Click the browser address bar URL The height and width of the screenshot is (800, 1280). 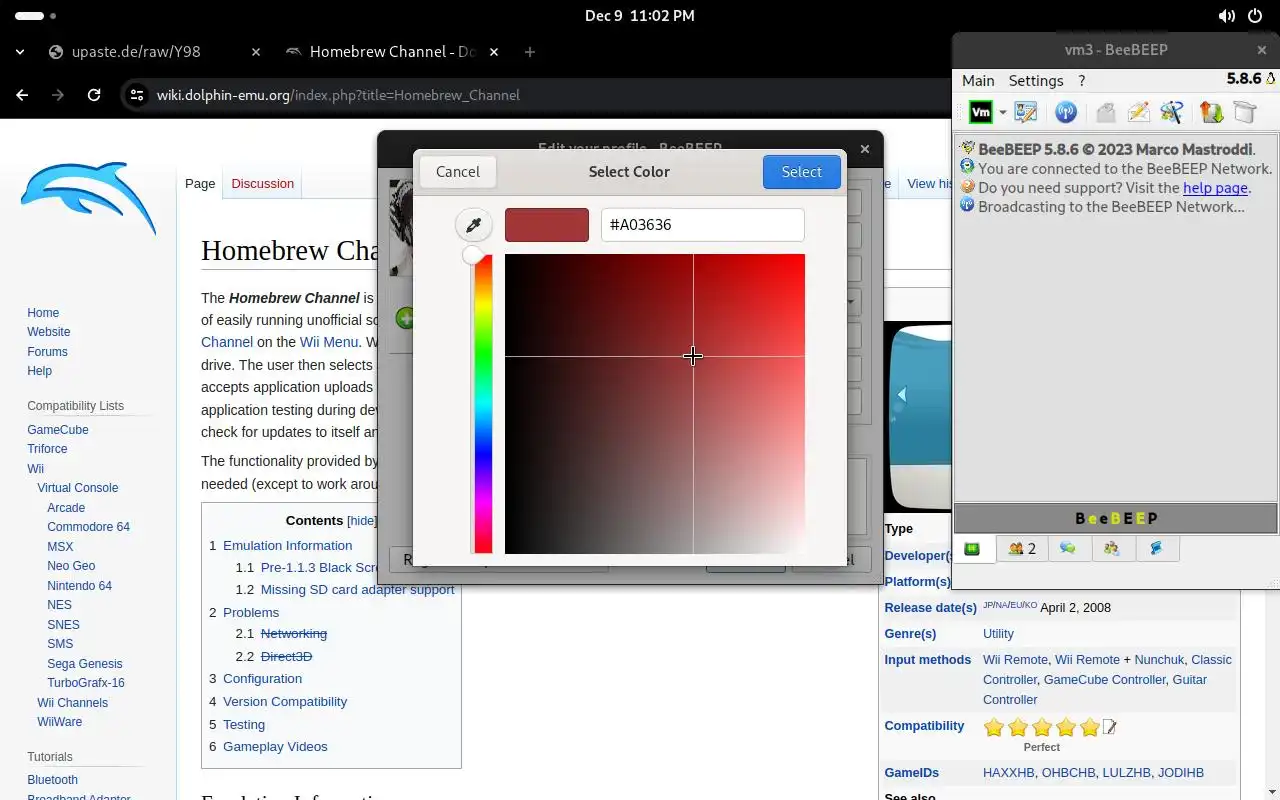click(x=338, y=95)
